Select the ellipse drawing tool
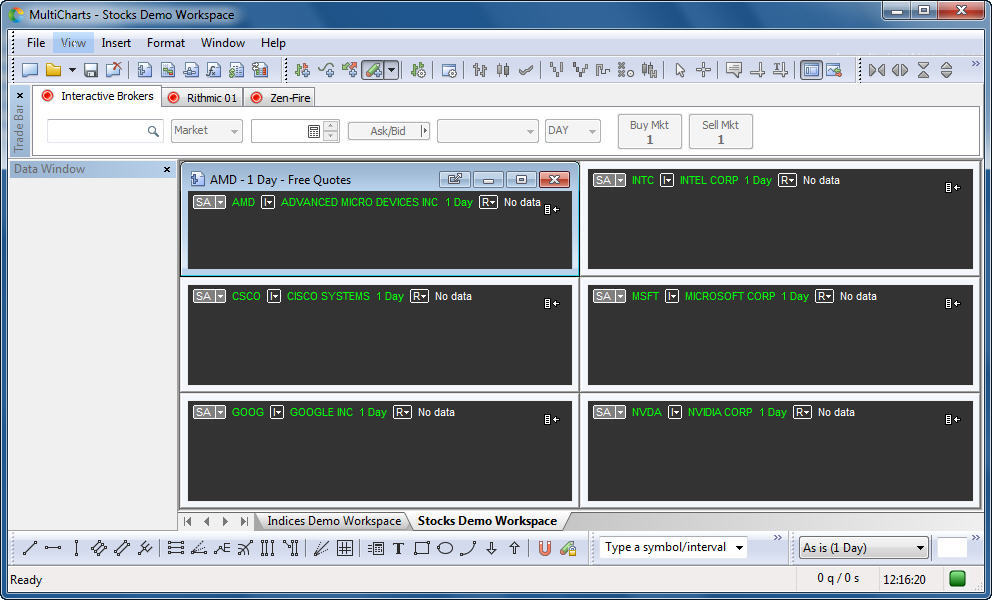Image resolution: width=992 pixels, height=600 pixels. coord(445,548)
